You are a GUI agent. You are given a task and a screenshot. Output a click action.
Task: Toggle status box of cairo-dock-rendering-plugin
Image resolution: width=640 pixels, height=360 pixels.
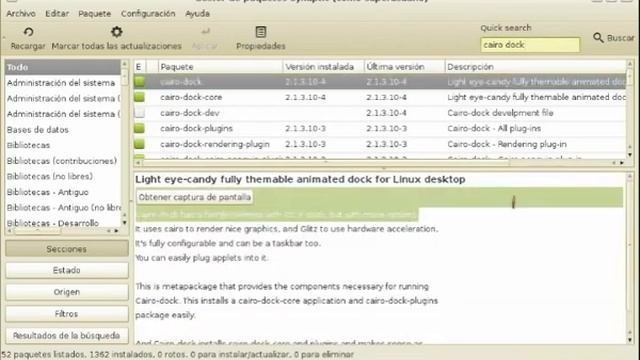[139, 144]
